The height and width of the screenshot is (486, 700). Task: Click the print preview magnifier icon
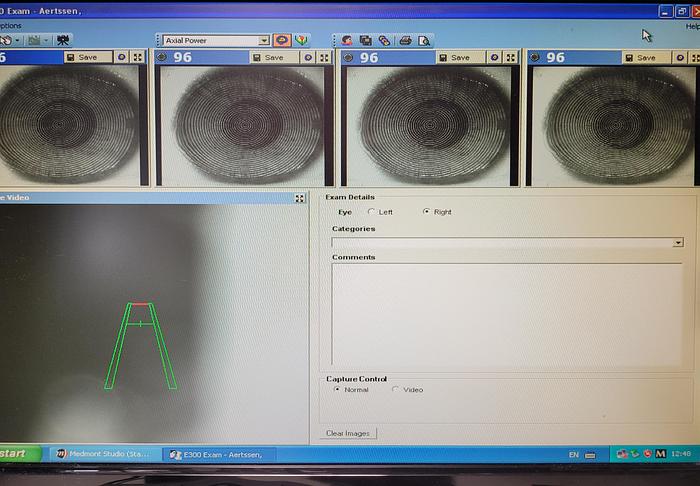[424, 40]
